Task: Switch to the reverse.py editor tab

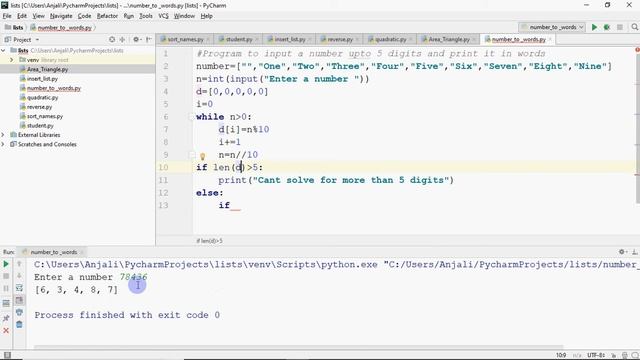Action: pos(340,40)
